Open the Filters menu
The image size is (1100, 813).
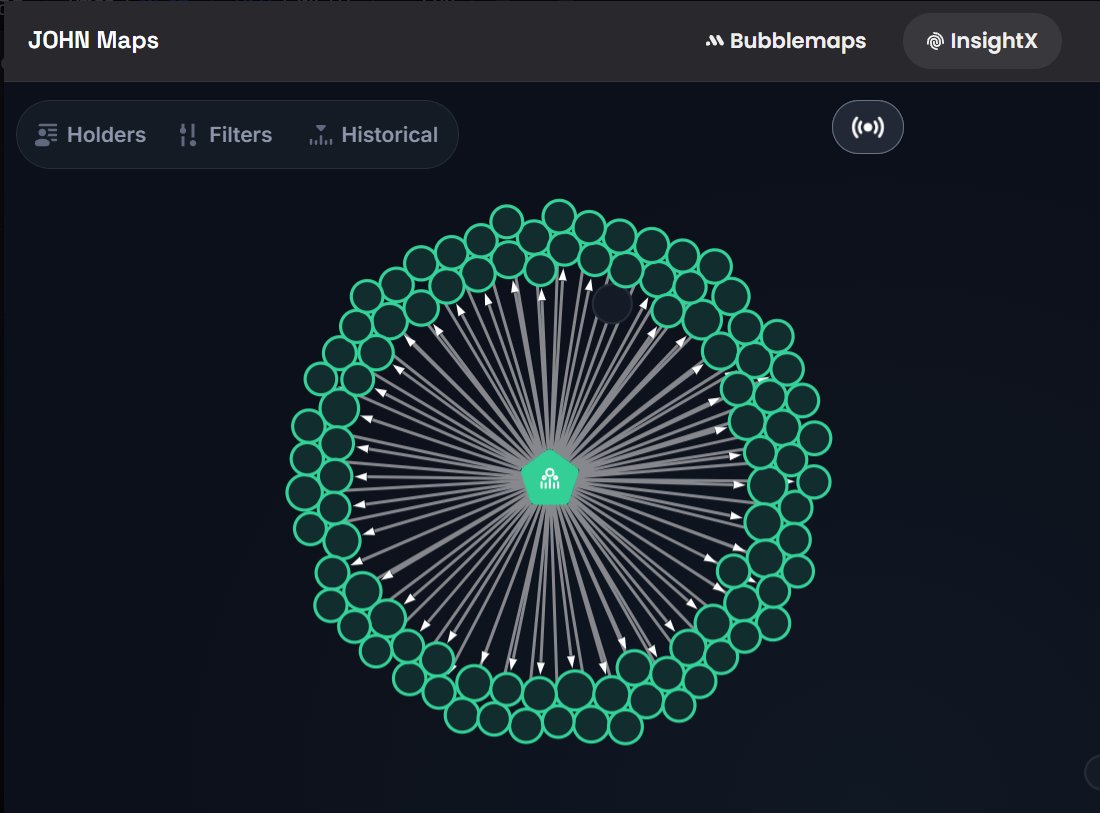point(226,135)
